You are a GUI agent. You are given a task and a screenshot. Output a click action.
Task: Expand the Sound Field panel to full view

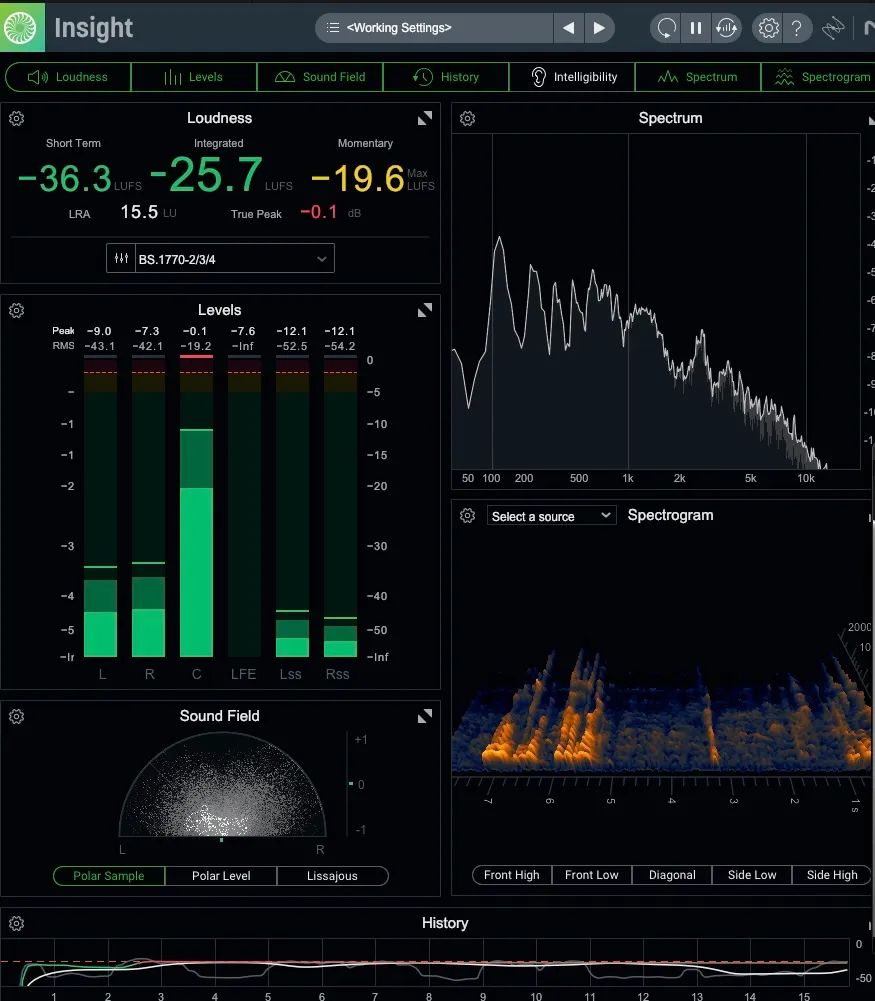coord(424,716)
